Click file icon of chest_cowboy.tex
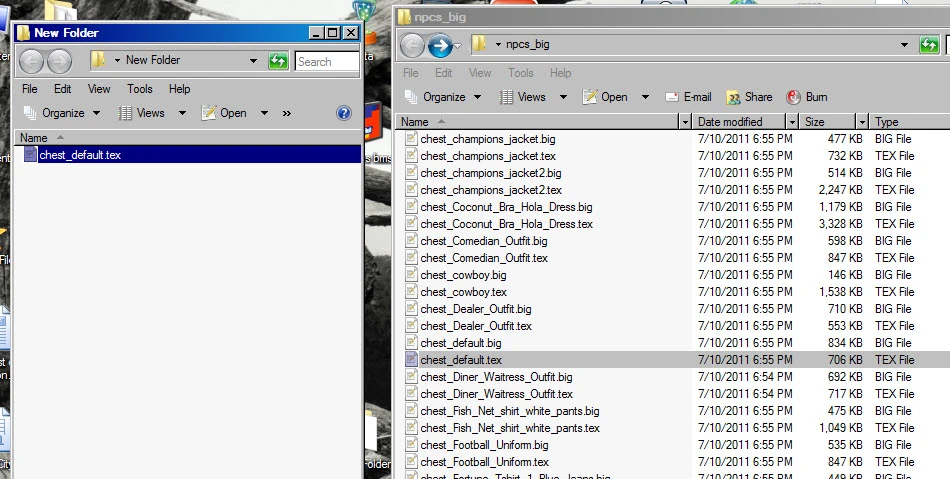The height and width of the screenshot is (479, 950). click(x=411, y=291)
